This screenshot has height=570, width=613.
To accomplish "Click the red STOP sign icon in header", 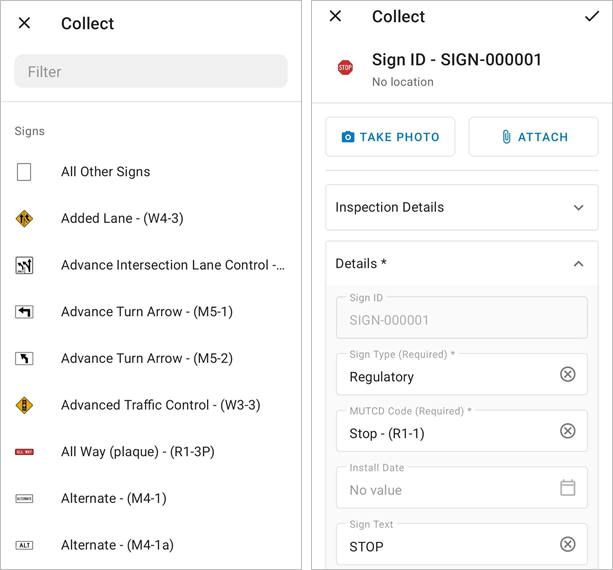I will click(x=345, y=68).
